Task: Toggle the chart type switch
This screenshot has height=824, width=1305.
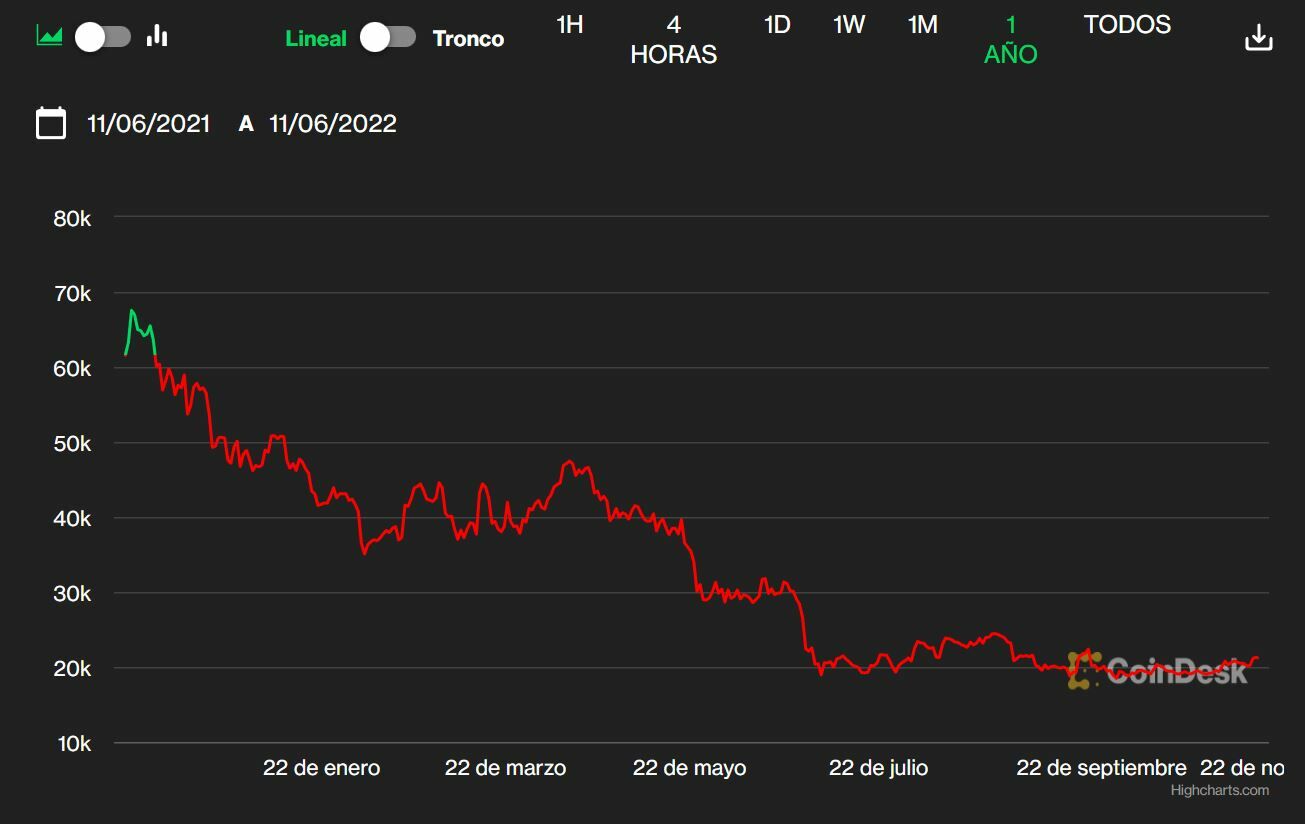Action: tap(103, 38)
